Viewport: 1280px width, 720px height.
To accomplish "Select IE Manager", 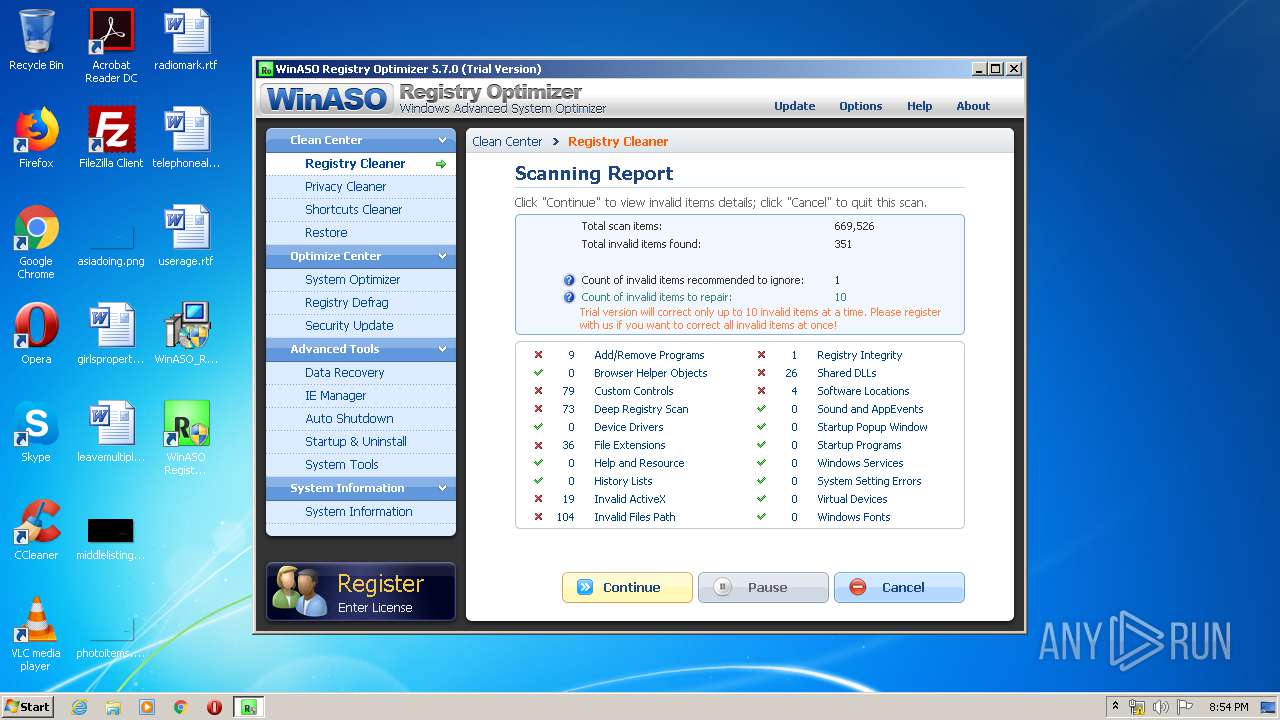I will coord(361,395).
